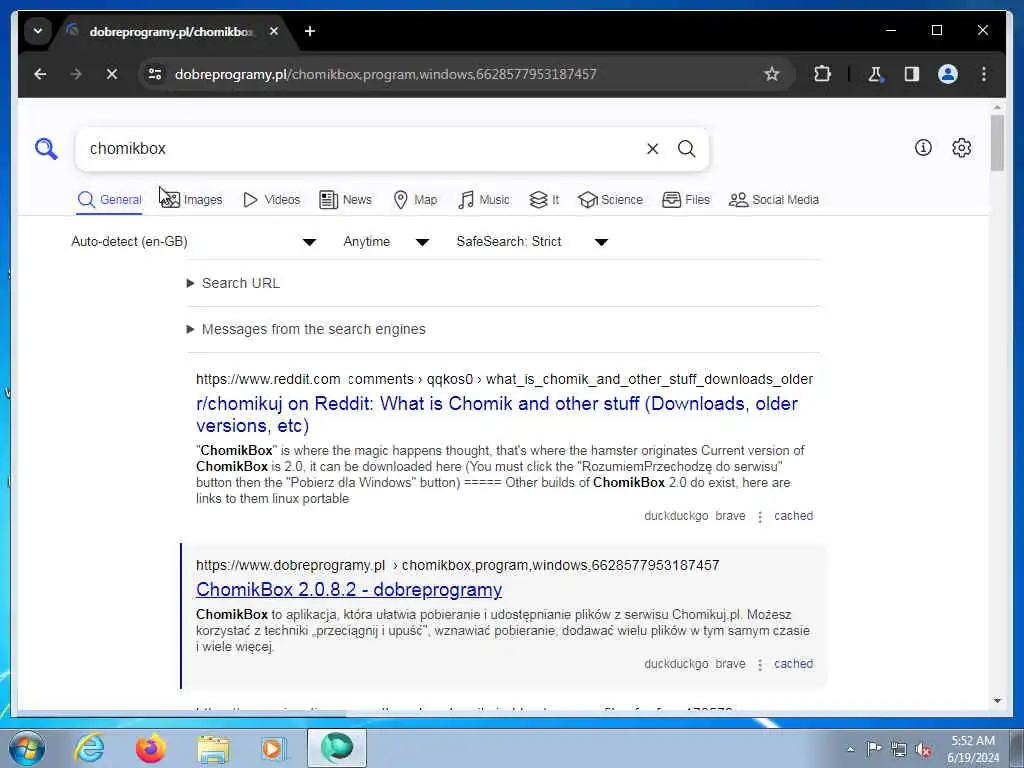The image size is (1024, 768).
Task: Open the r/chomikuj on Reddit result
Action: [497, 415]
